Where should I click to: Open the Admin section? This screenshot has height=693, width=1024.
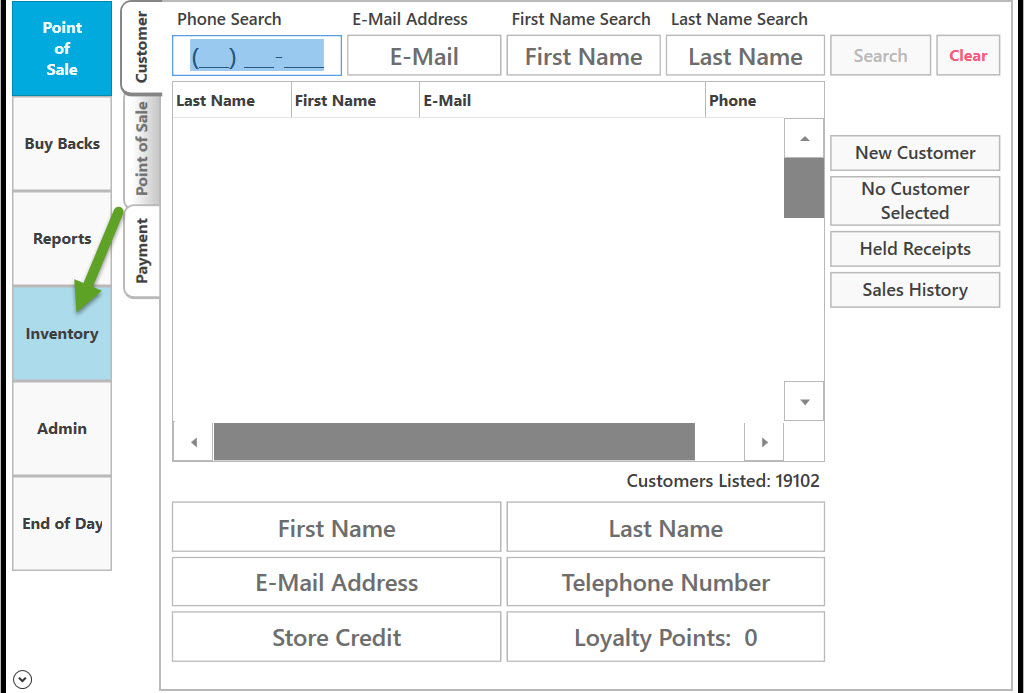[x=62, y=428]
